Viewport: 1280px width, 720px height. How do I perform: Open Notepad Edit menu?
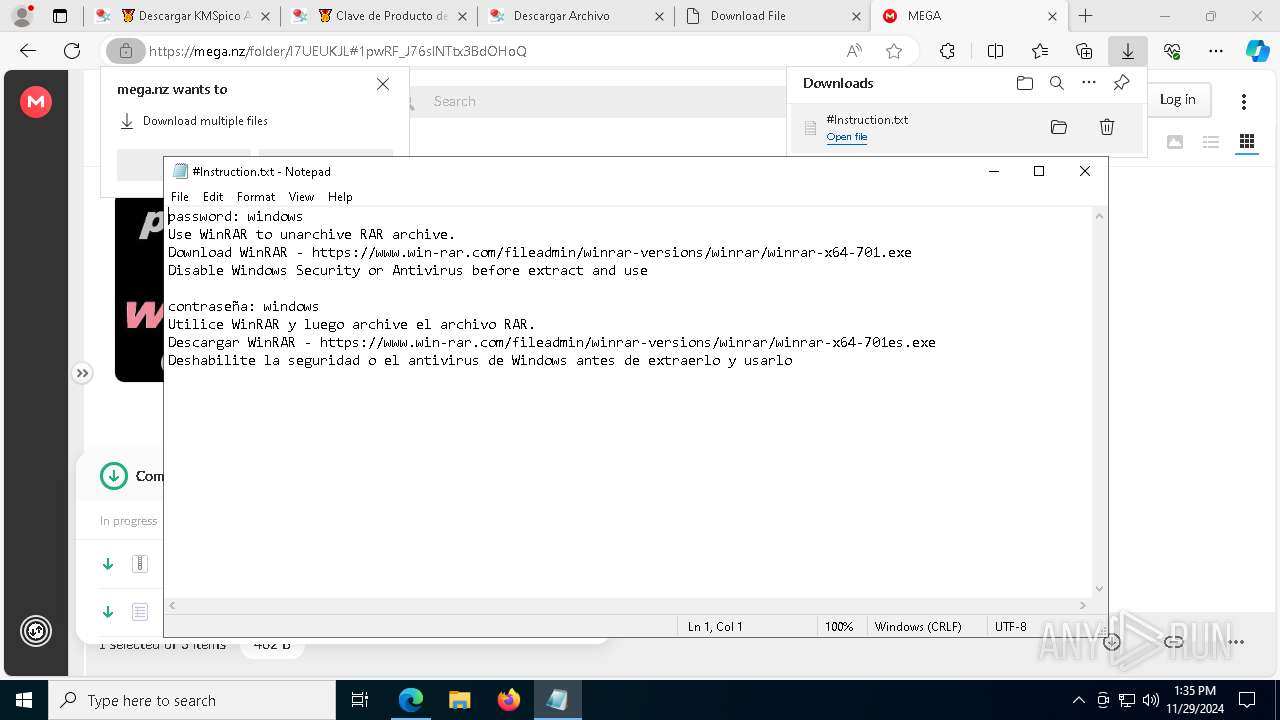coord(213,197)
